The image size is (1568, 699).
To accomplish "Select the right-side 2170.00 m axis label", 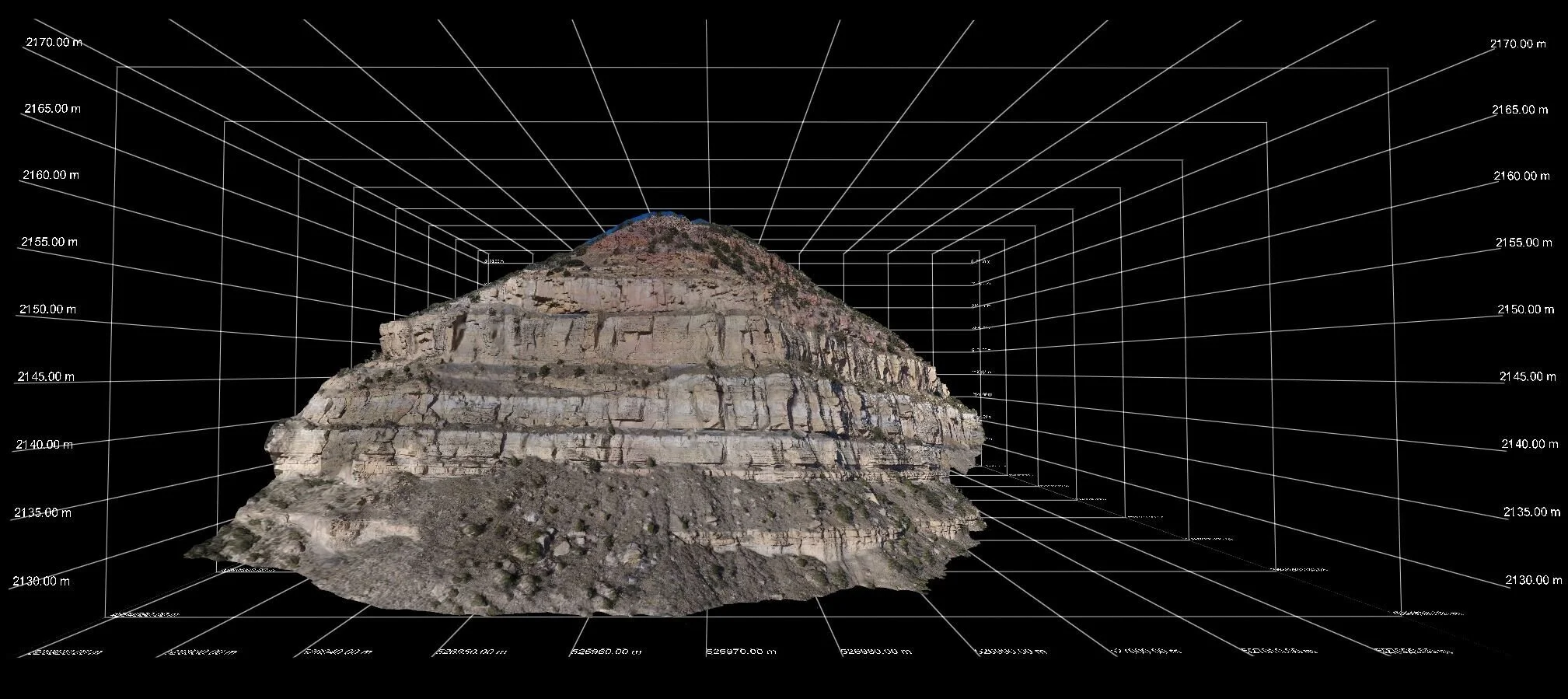I will [1518, 44].
